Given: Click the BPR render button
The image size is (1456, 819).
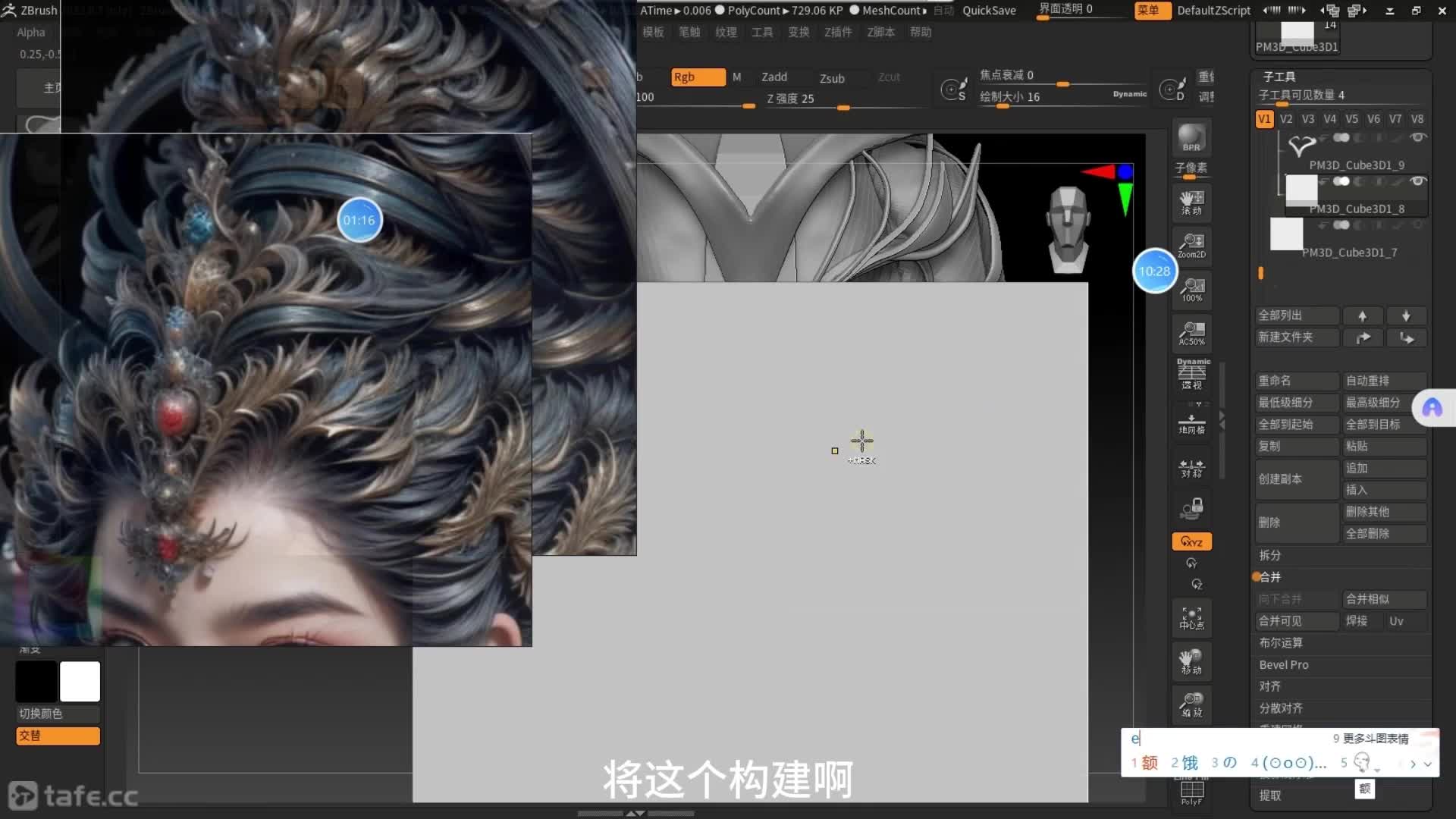Looking at the screenshot, I should (1191, 138).
